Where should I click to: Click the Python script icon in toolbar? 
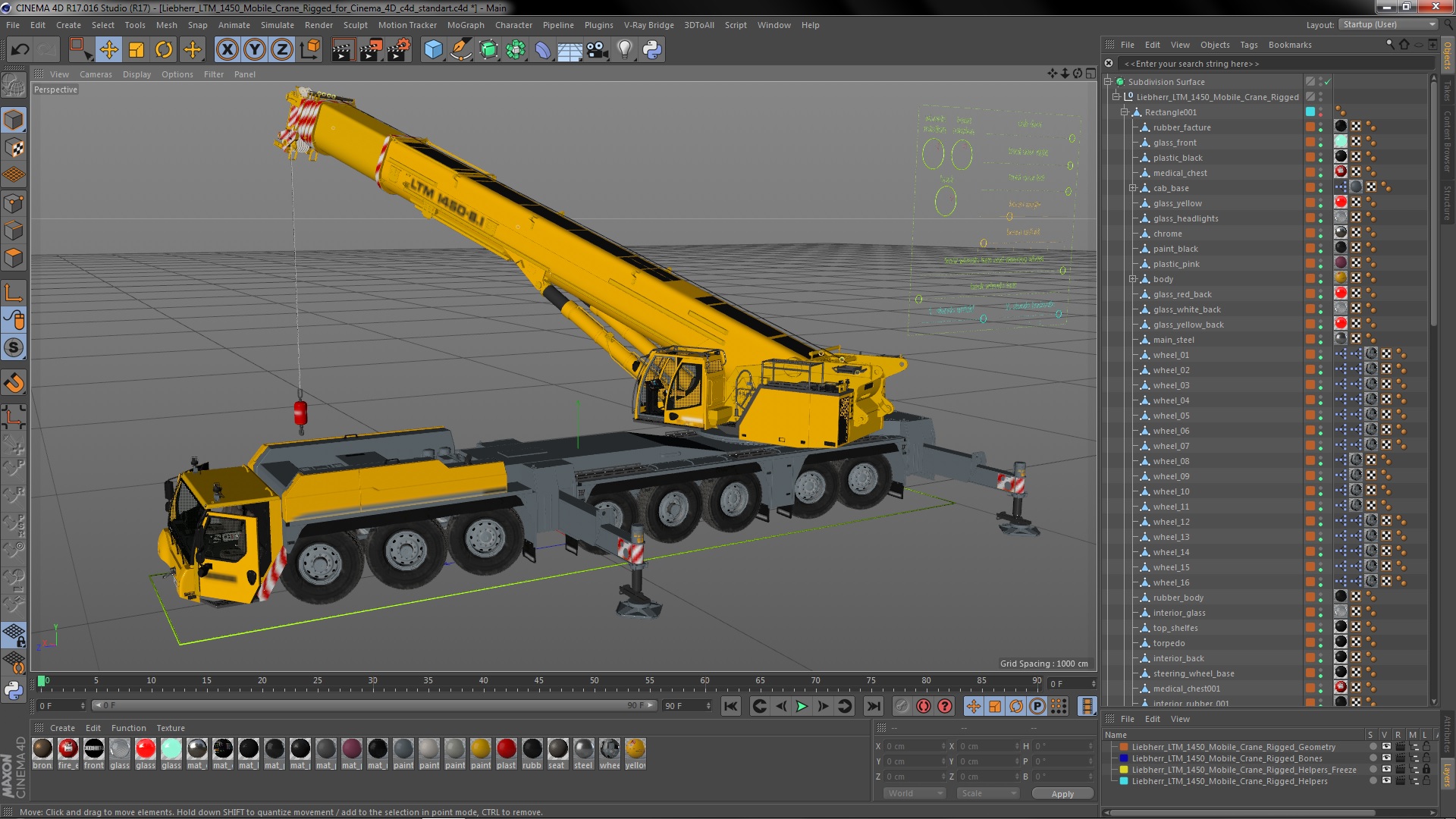tap(652, 50)
